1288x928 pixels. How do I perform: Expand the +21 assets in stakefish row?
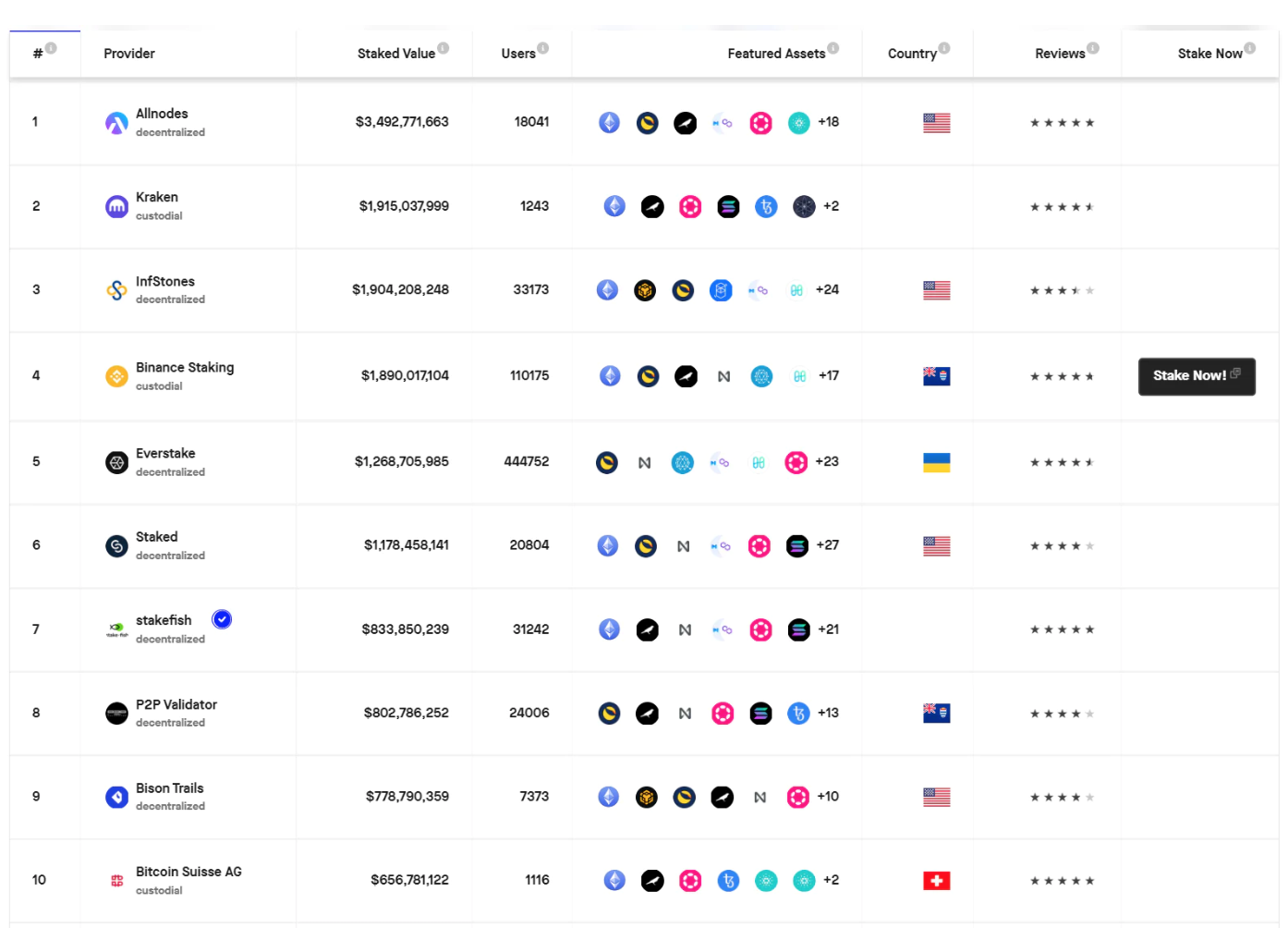click(x=829, y=629)
